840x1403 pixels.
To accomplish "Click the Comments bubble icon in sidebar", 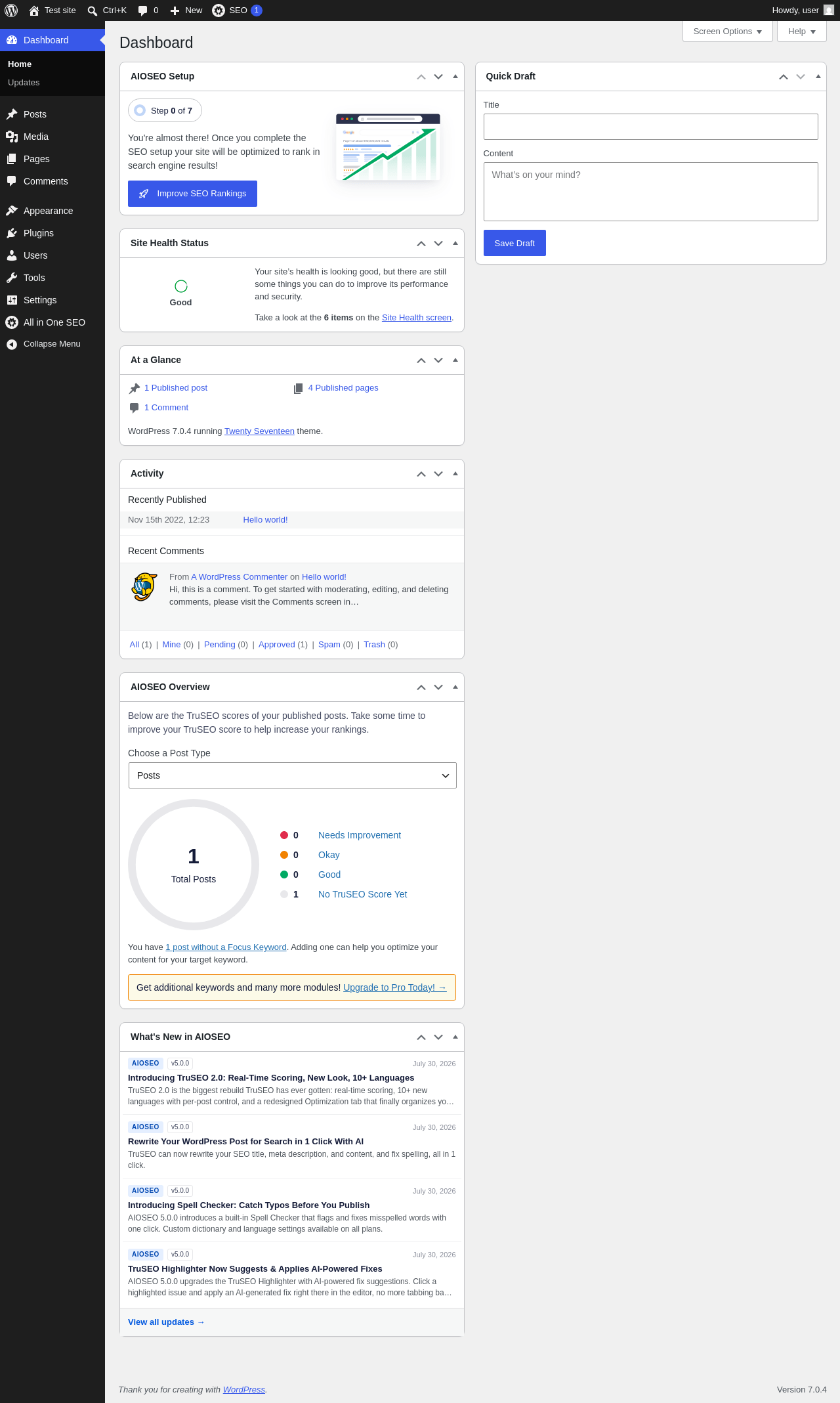I will 12,181.
